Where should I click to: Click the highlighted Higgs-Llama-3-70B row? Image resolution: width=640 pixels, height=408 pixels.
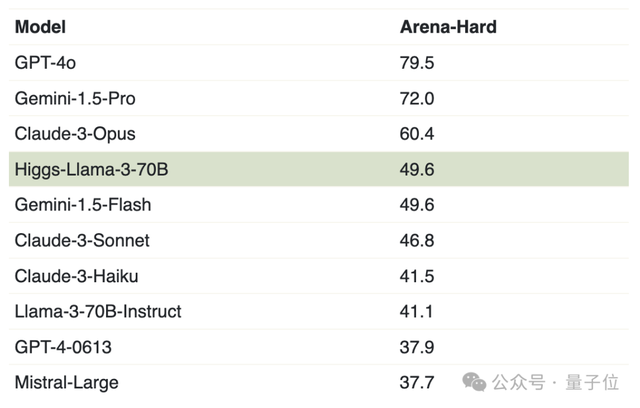(x=319, y=169)
